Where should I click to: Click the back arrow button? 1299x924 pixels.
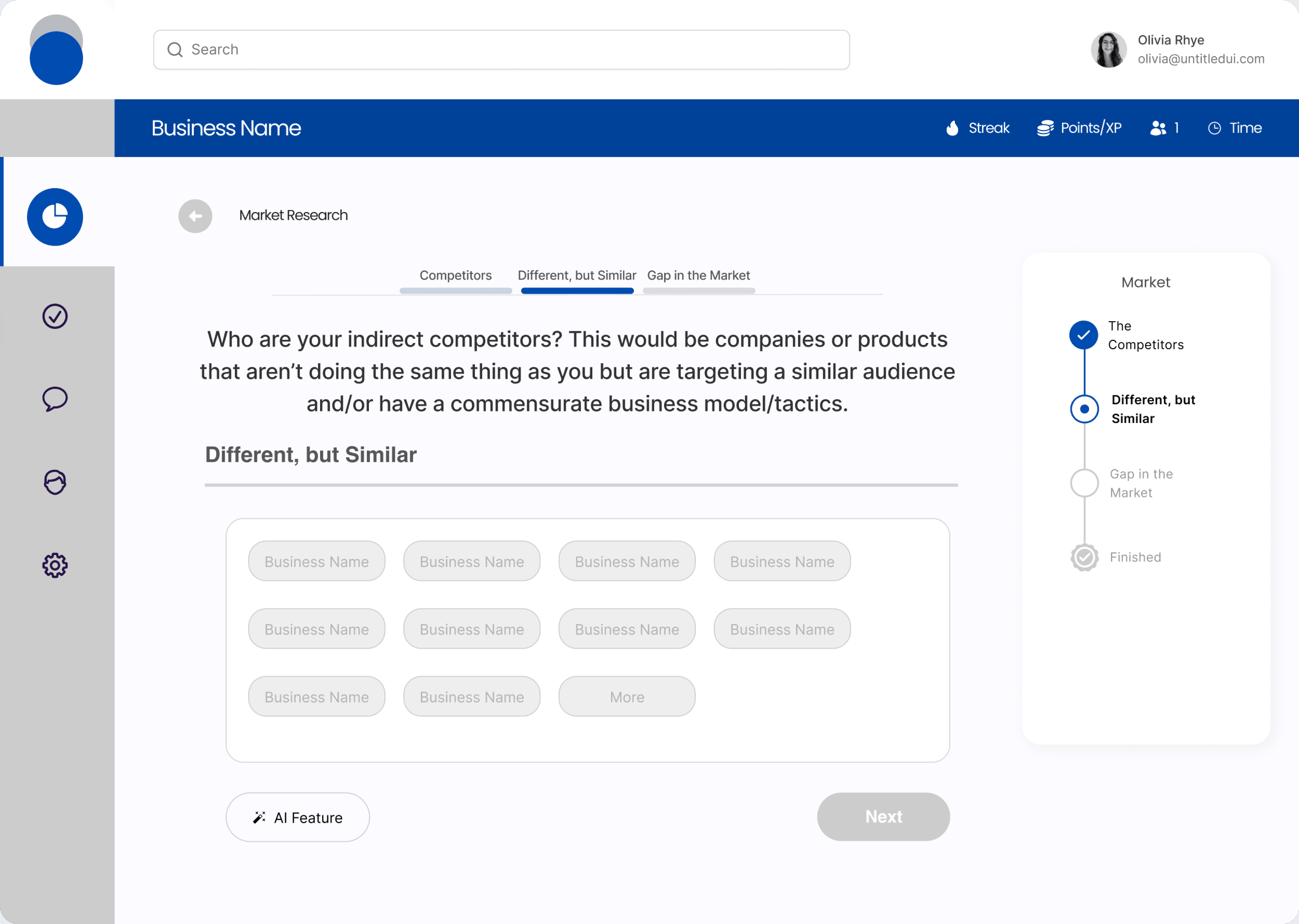coord(195,216)
